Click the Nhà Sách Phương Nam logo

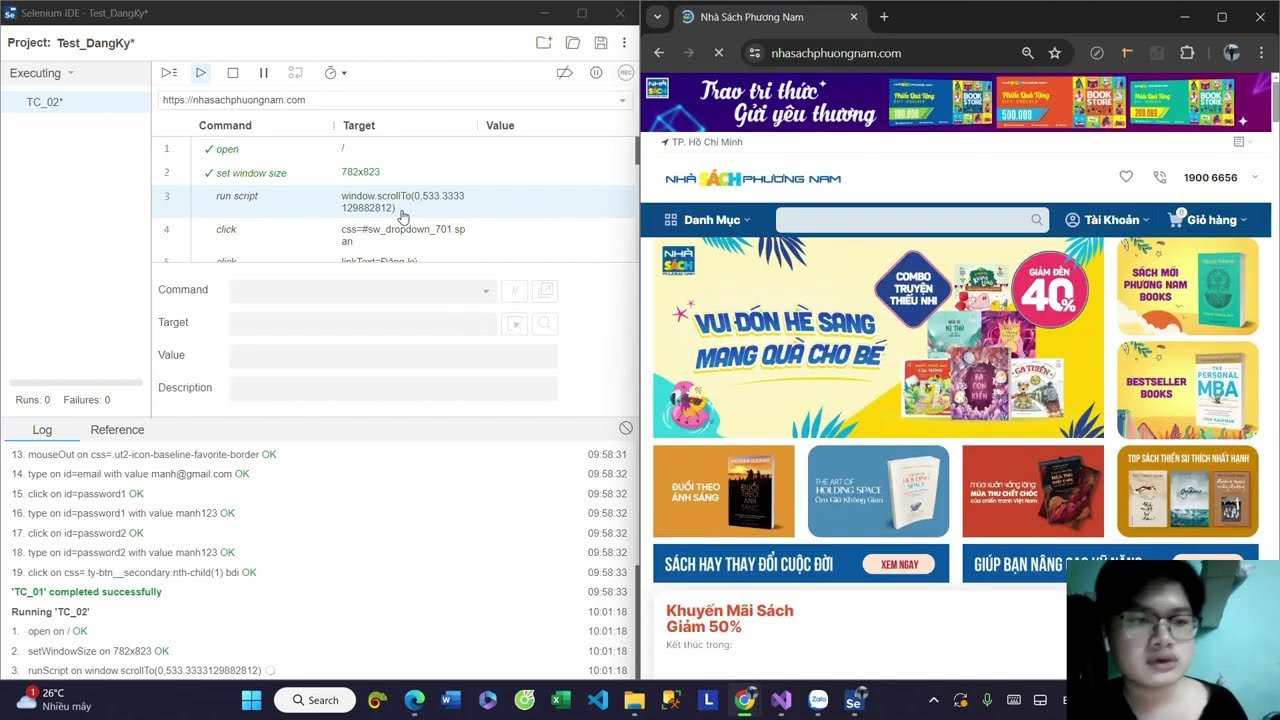point(753,178)
